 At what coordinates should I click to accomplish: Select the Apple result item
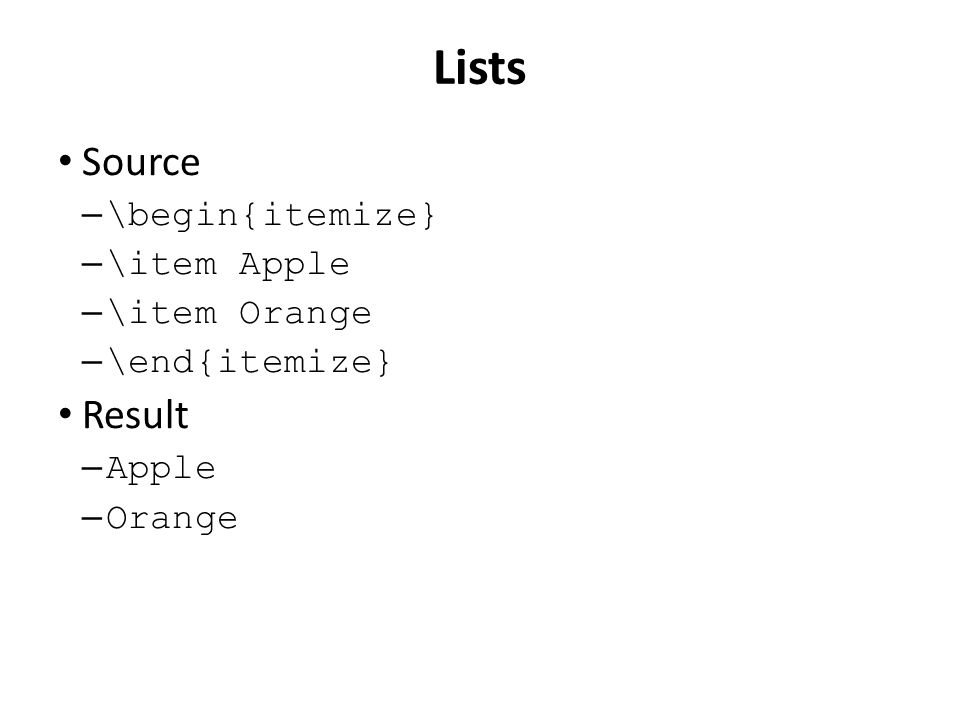160,470
